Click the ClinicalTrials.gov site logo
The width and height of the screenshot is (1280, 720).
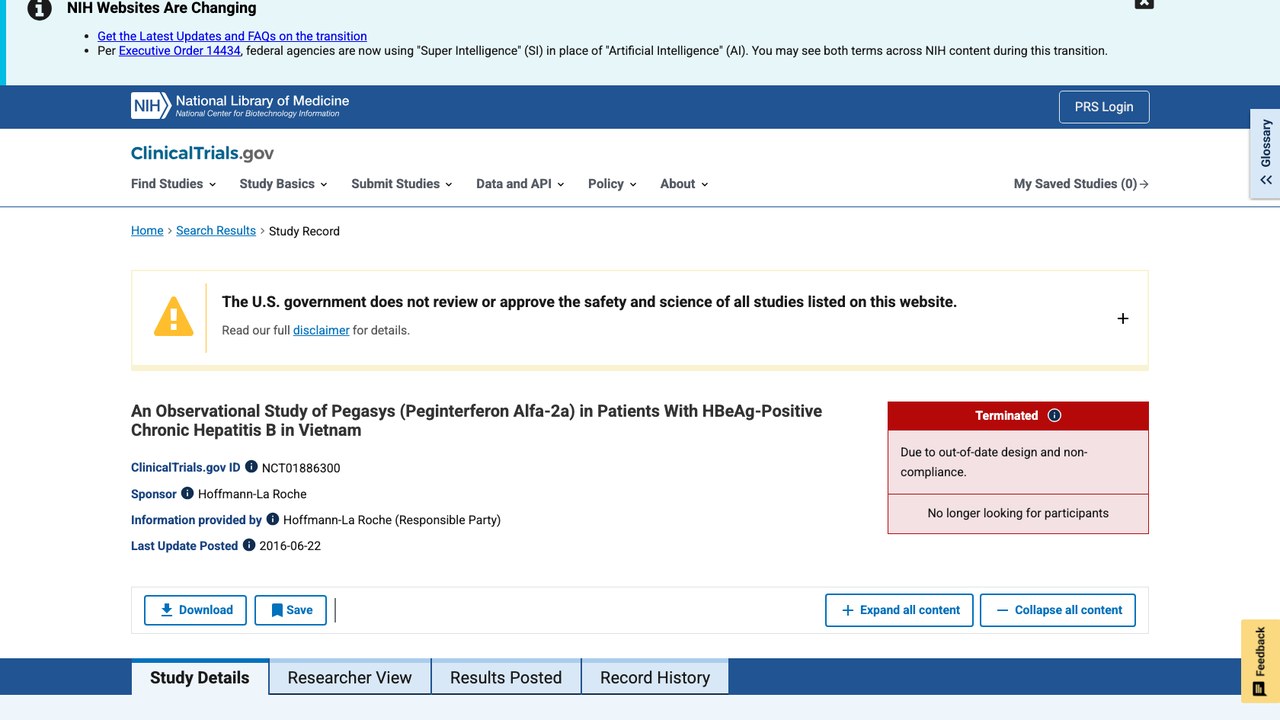pyautogui.click(x=202, y=153)
